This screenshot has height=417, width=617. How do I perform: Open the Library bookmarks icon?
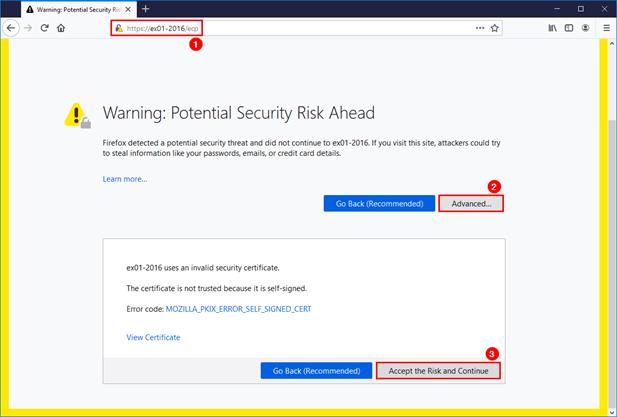[x=552, y=28]
